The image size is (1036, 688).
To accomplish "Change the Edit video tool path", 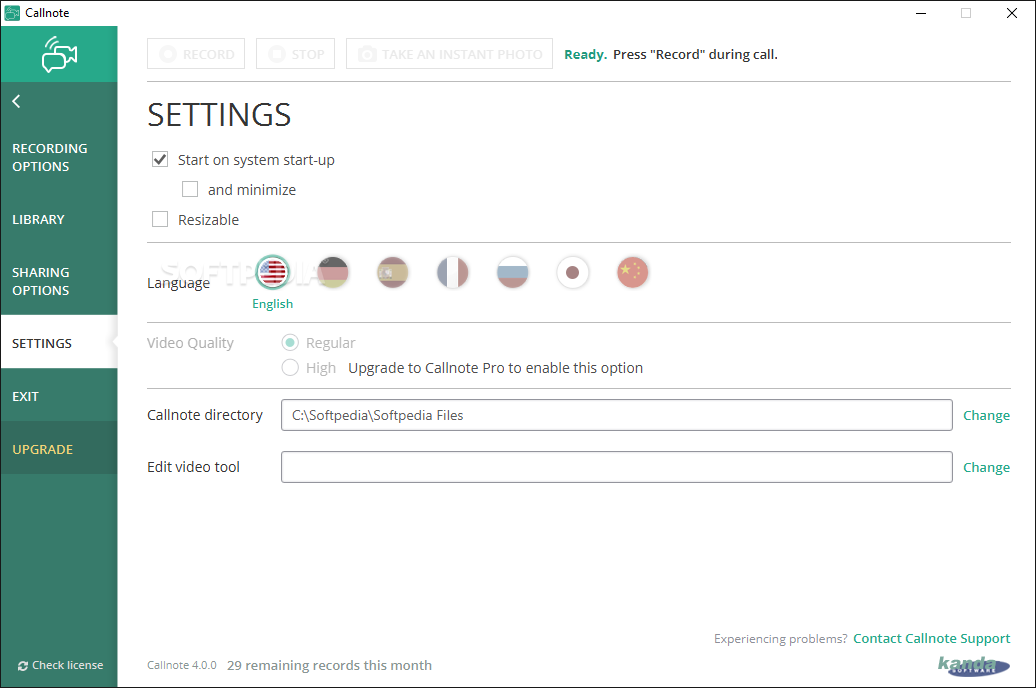I will [x=986, y=467].
